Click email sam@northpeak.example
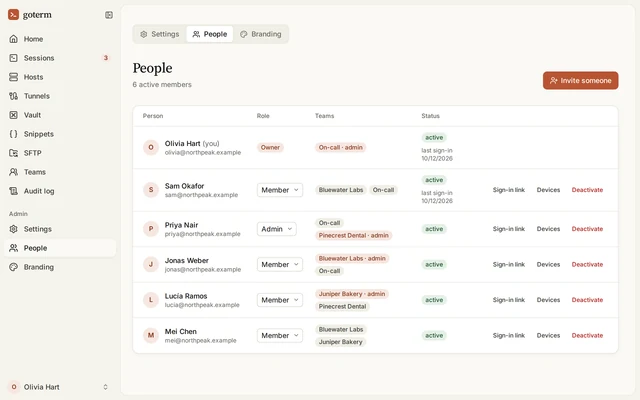The image size is (640, 400). tap(201, 195)
